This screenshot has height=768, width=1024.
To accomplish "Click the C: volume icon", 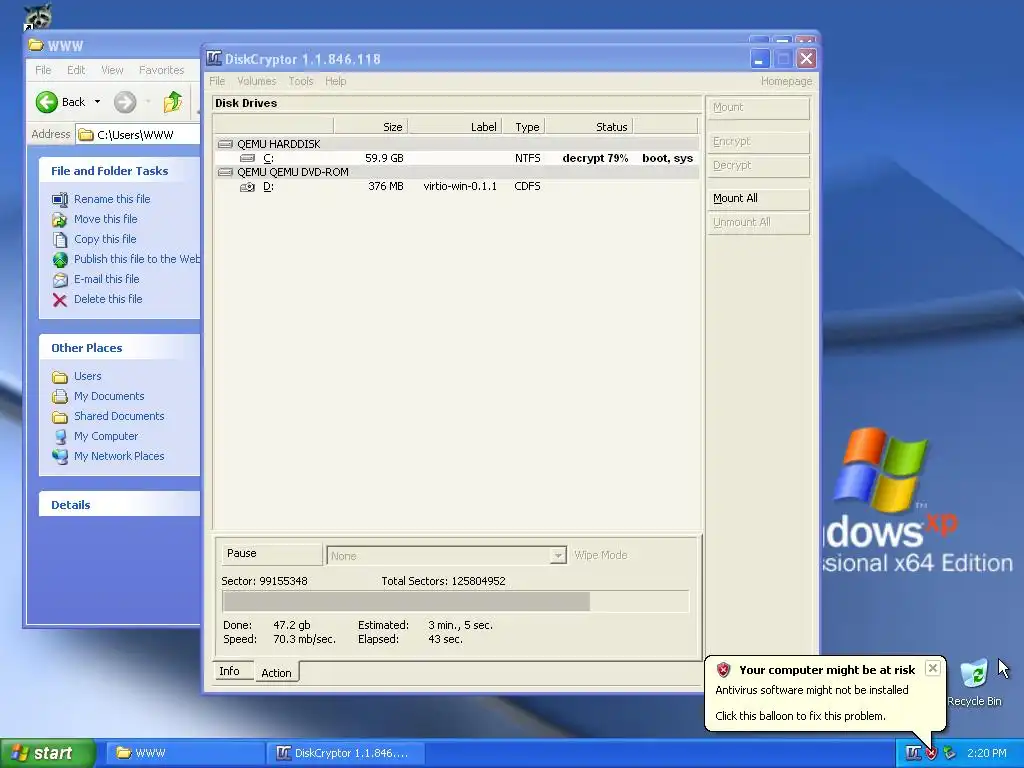I will (x=248, y=158).
